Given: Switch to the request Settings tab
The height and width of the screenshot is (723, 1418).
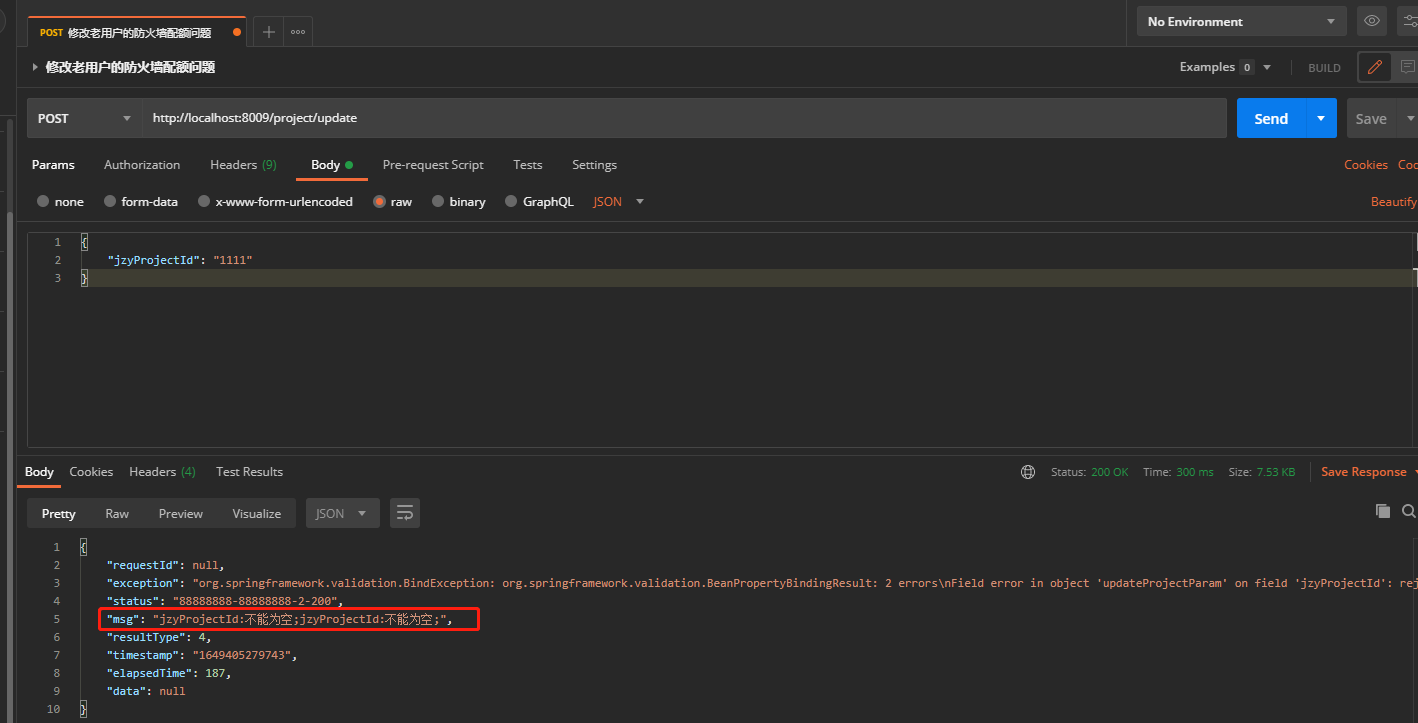Looking at the screenshot, I should coord(594,165).
